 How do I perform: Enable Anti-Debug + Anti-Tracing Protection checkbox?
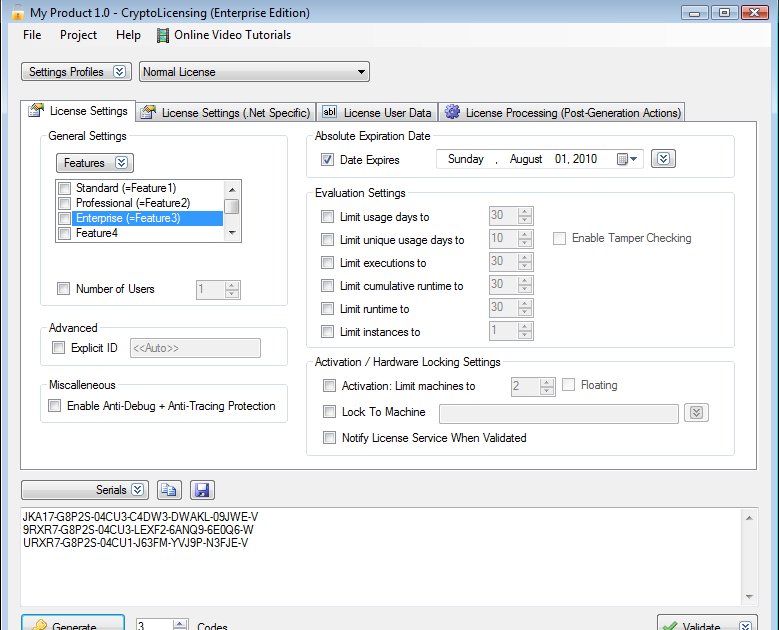tap(55, 406)
